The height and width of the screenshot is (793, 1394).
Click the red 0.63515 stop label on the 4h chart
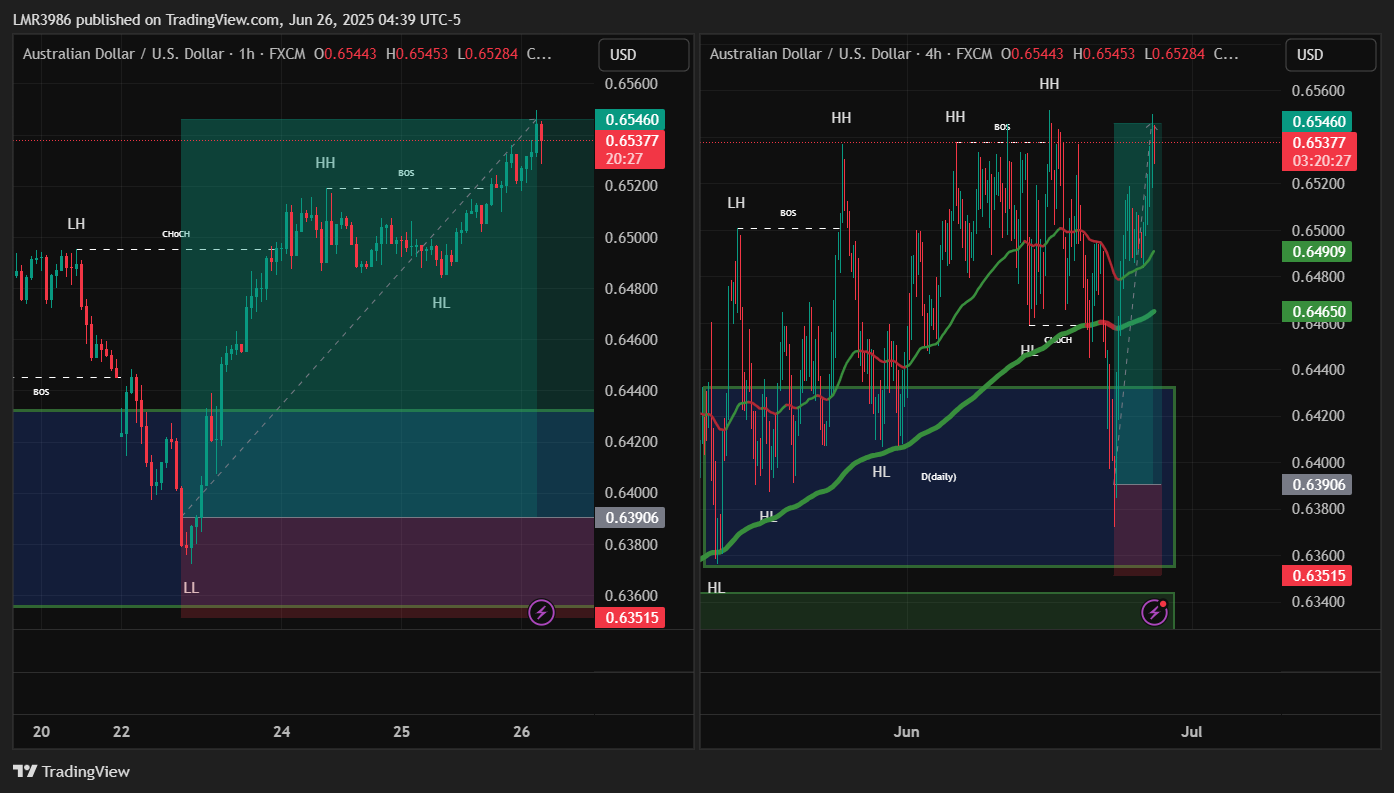[1317, 575]
